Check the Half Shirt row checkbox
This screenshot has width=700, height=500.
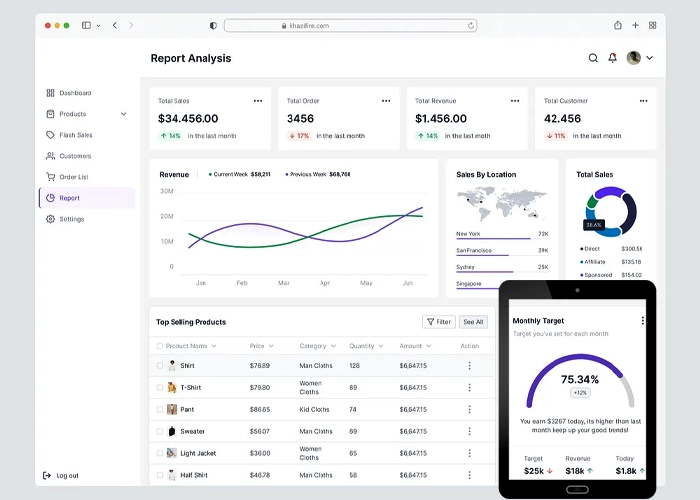(160, 475)
